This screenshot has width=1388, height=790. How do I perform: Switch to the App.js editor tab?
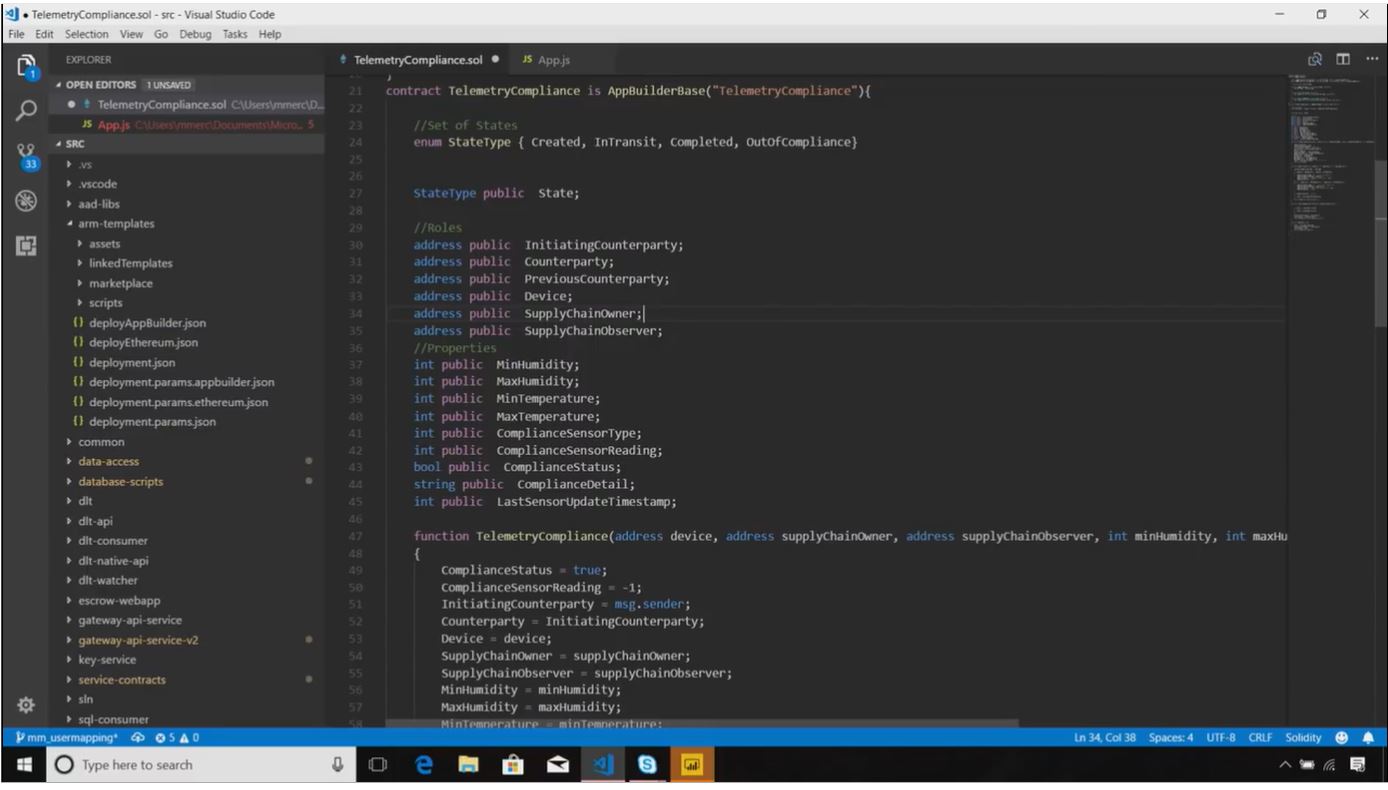pos(553,59)
